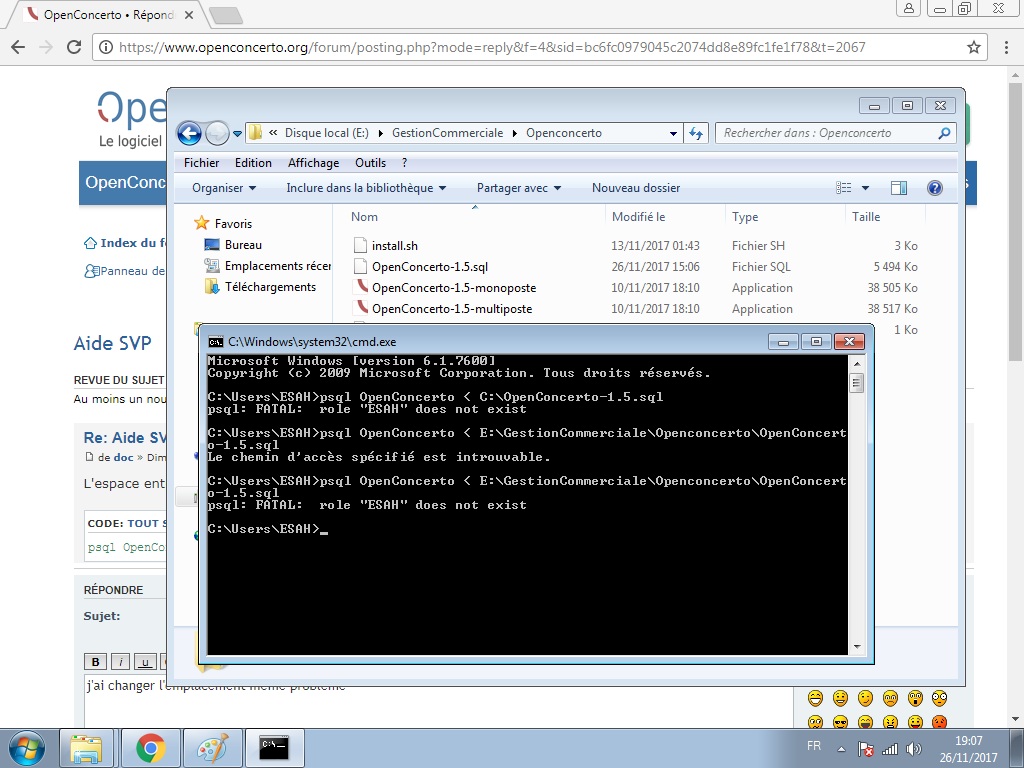Bookmark page with the star icon
This screenshot has width=1024, height=768.
(974, 47)
